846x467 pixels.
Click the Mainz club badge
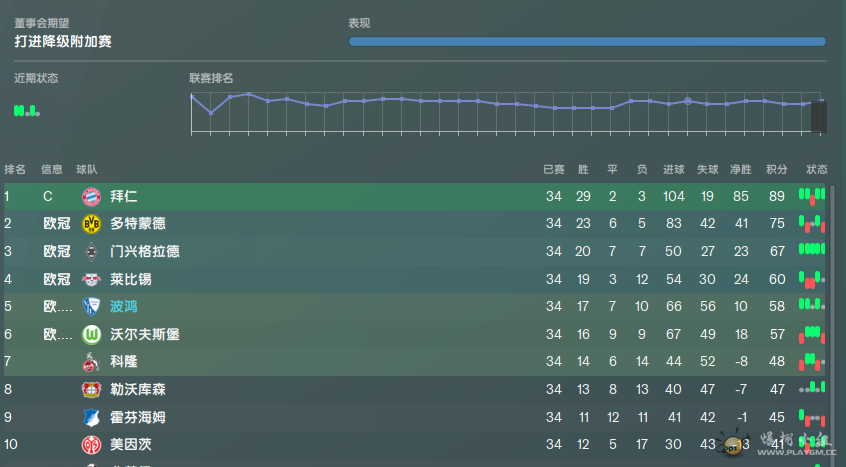tap(92, 444)
